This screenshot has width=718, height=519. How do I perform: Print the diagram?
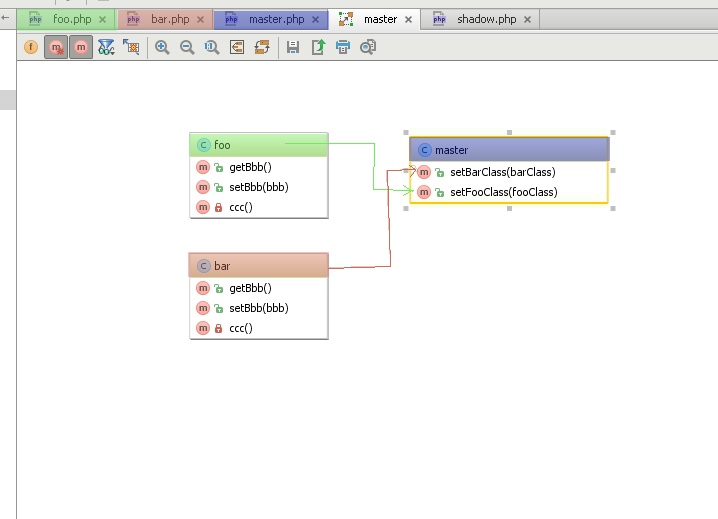343,47
